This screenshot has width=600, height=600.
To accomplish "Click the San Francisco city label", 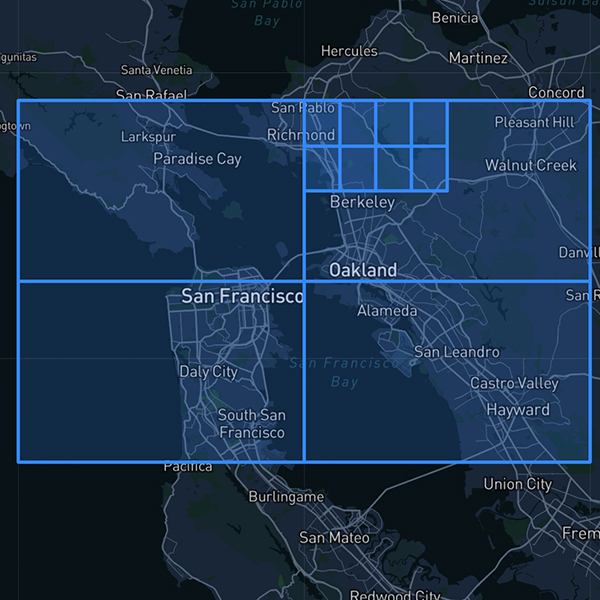I will pyautogui.click(x=242, y=296).
